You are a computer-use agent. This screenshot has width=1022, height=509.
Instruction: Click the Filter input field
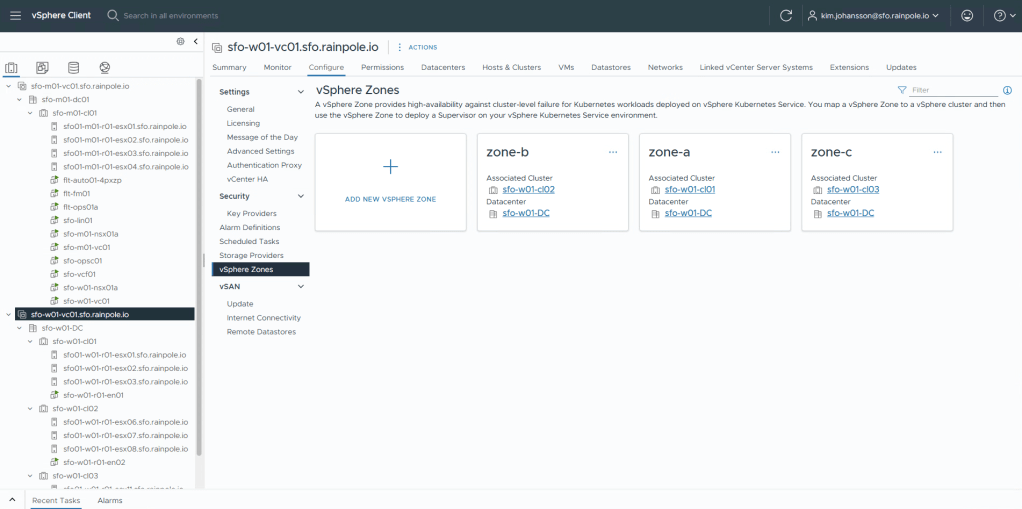pyautogui.click(x=953, y=90)
